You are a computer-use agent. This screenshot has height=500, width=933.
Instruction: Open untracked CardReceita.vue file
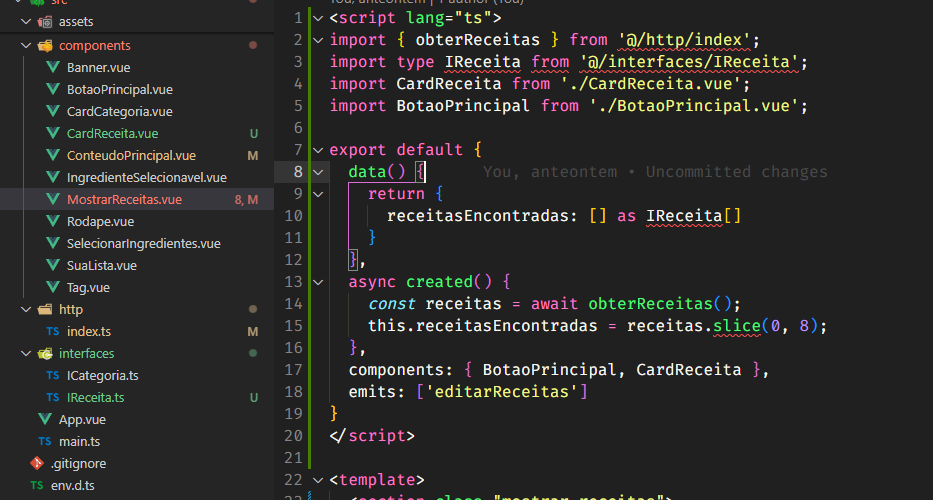(x=112, y=134)
